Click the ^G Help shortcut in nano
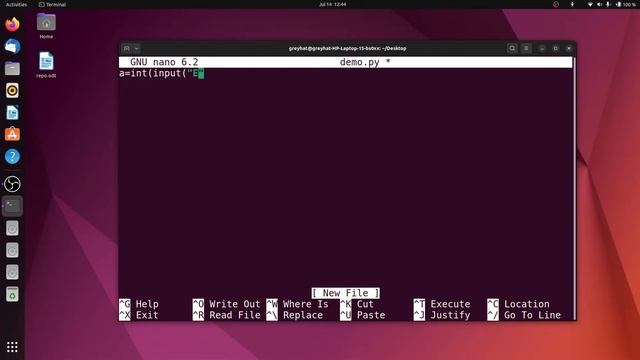This screenshot has width=640, height=360. (139, 304)
